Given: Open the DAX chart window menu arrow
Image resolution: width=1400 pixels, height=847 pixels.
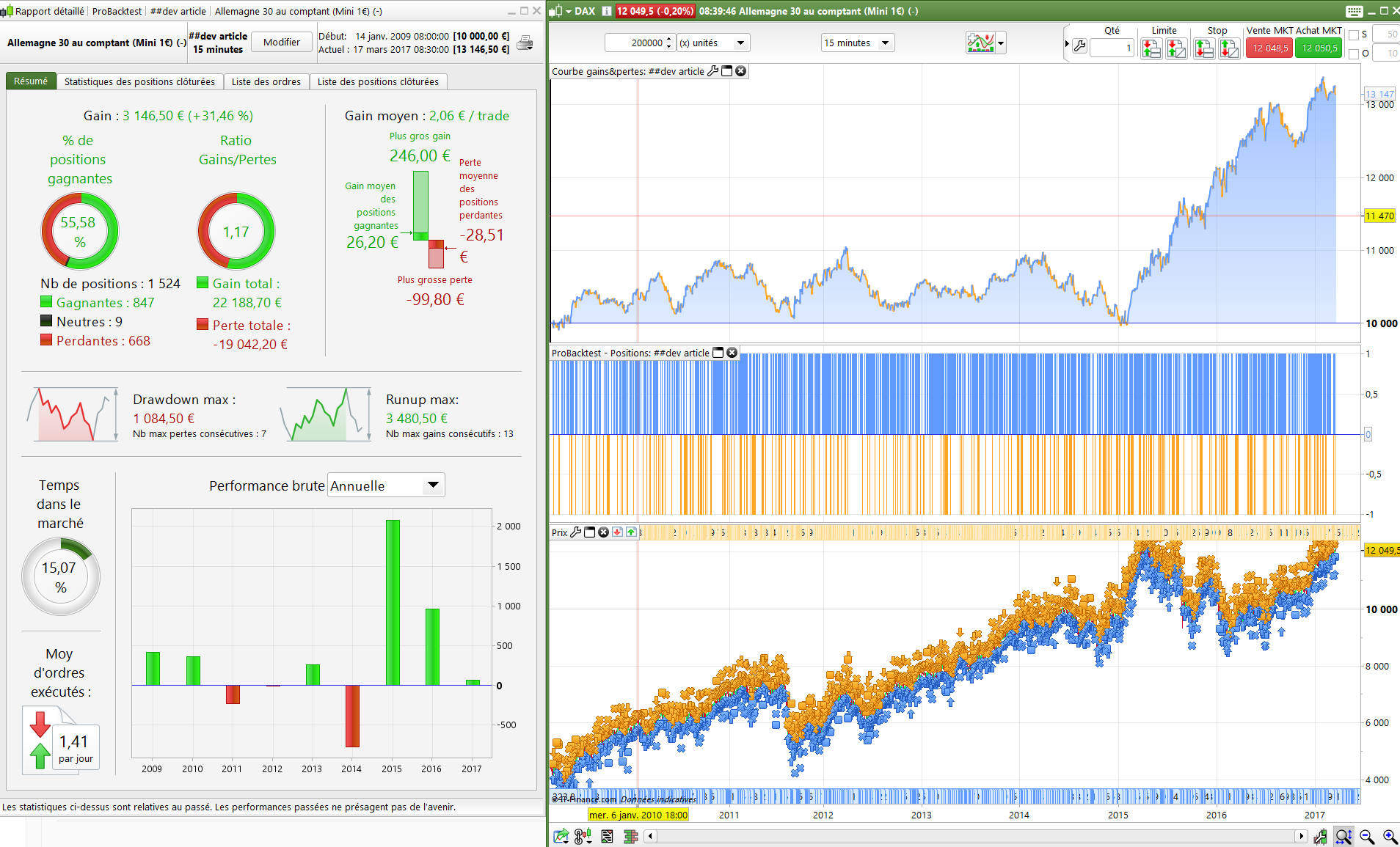Looking at the screenshot, I should pos(569,11).
